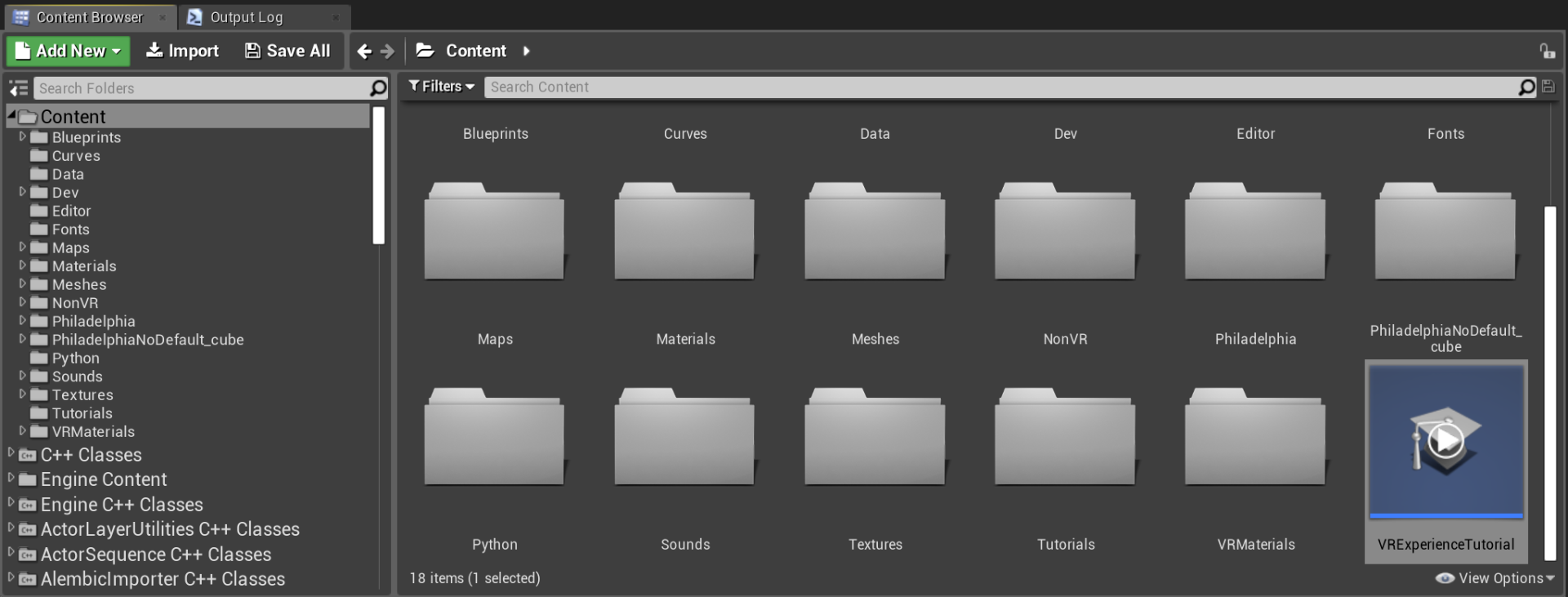
Task: Expand the Blueprints folder in tree
Action: 23,136
